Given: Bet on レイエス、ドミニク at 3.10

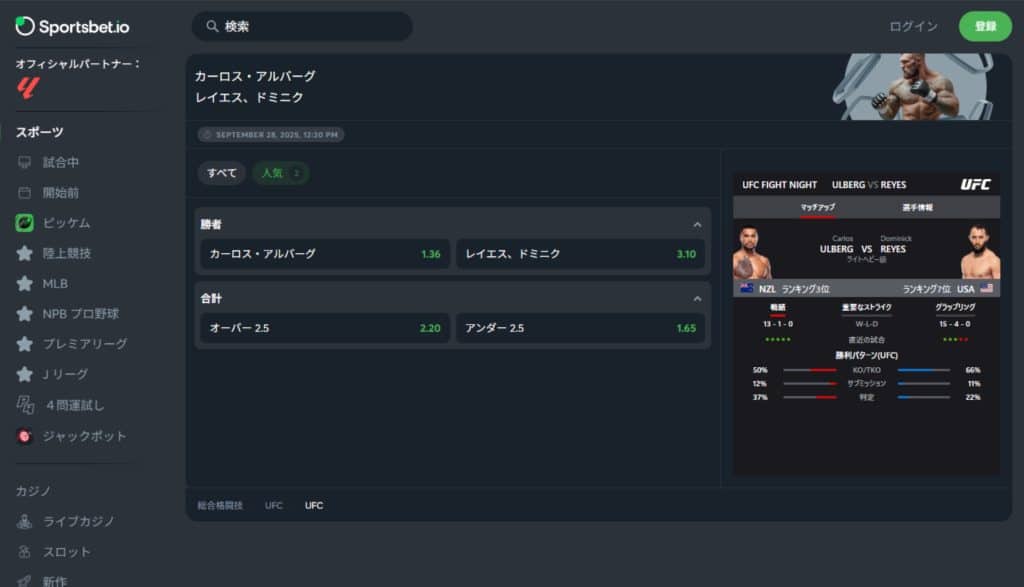Looking at the screenshot, I should coord(580,254).
